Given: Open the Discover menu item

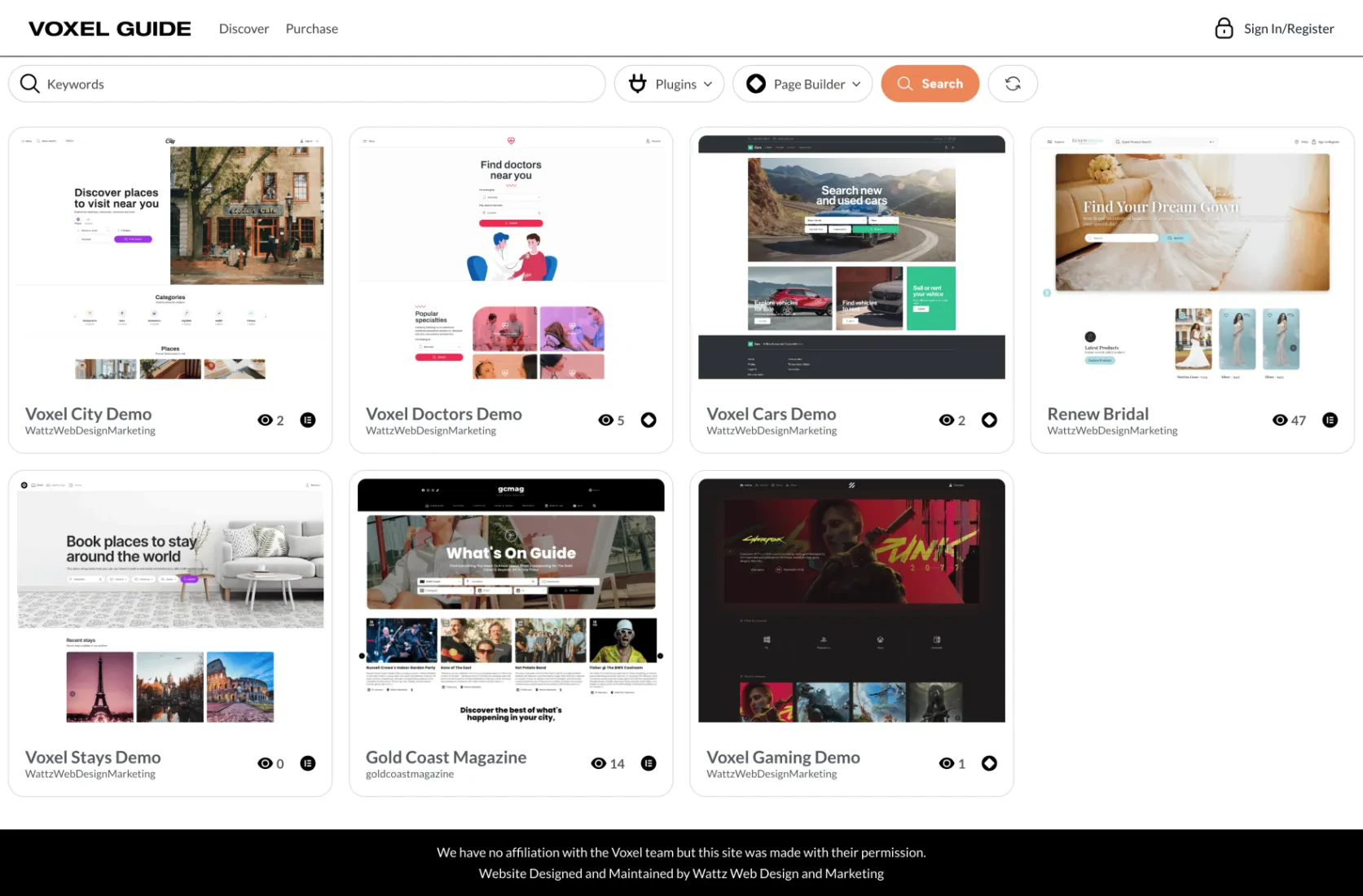Looking at the screenshot, I should coord(244,29).
